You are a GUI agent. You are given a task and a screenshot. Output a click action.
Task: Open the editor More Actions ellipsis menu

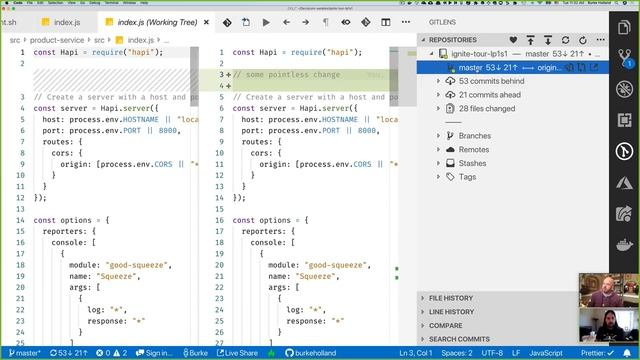[406, 22]
